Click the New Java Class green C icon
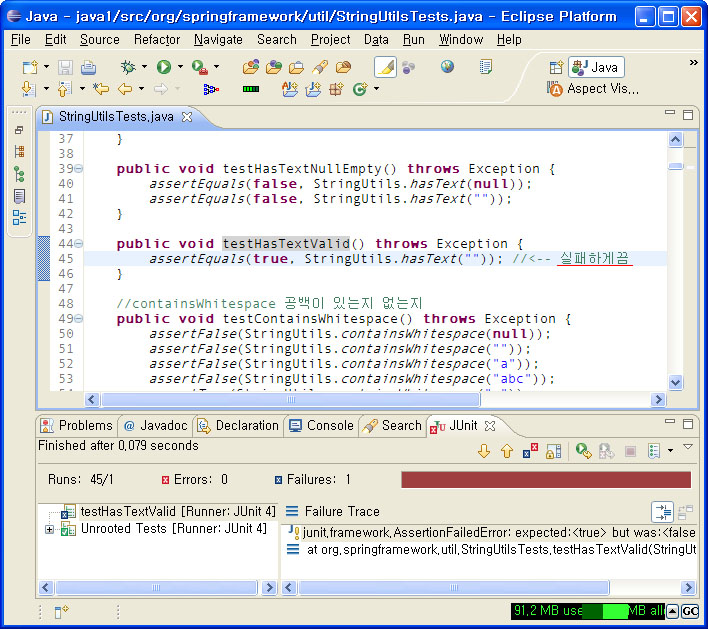This screenshot has width=708, height=629. pyautogui.click(x=360, y=89)
